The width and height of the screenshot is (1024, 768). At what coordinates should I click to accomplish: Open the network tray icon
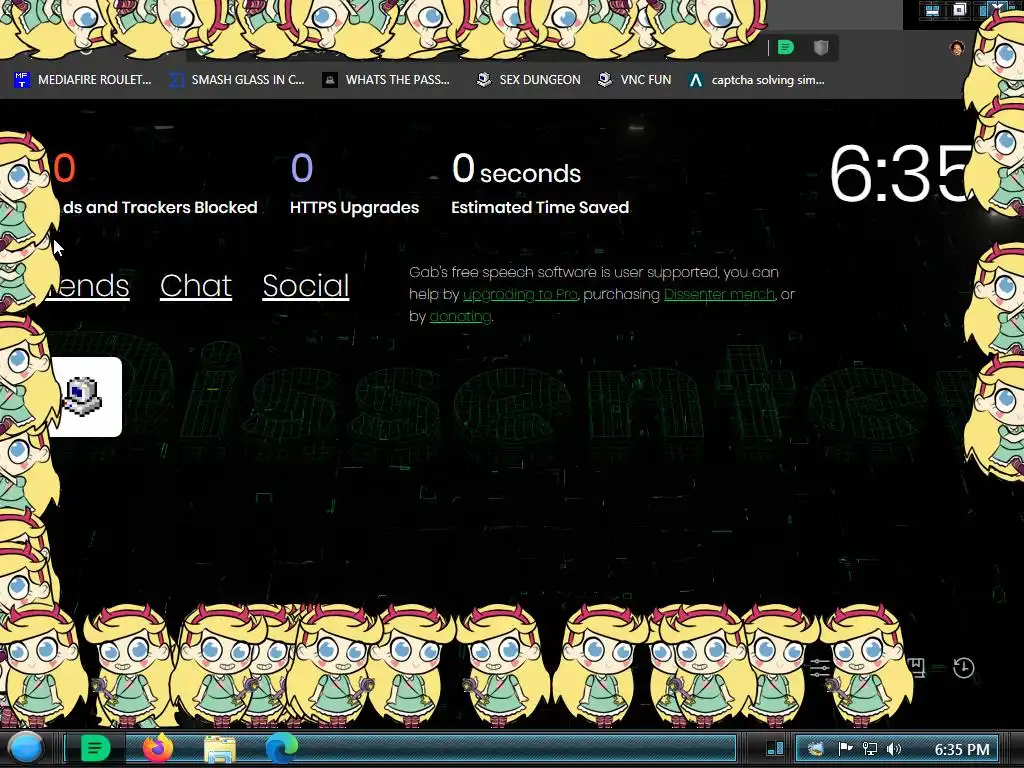tap(870, 749)
